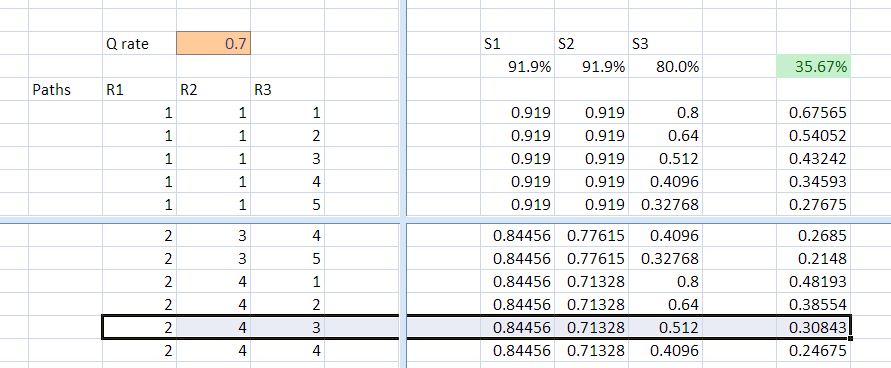Click S3 value 0.512 in the 0.43242 row
Image resolution: width=891 pixels, height=368 pixels.
click(665, 159)
